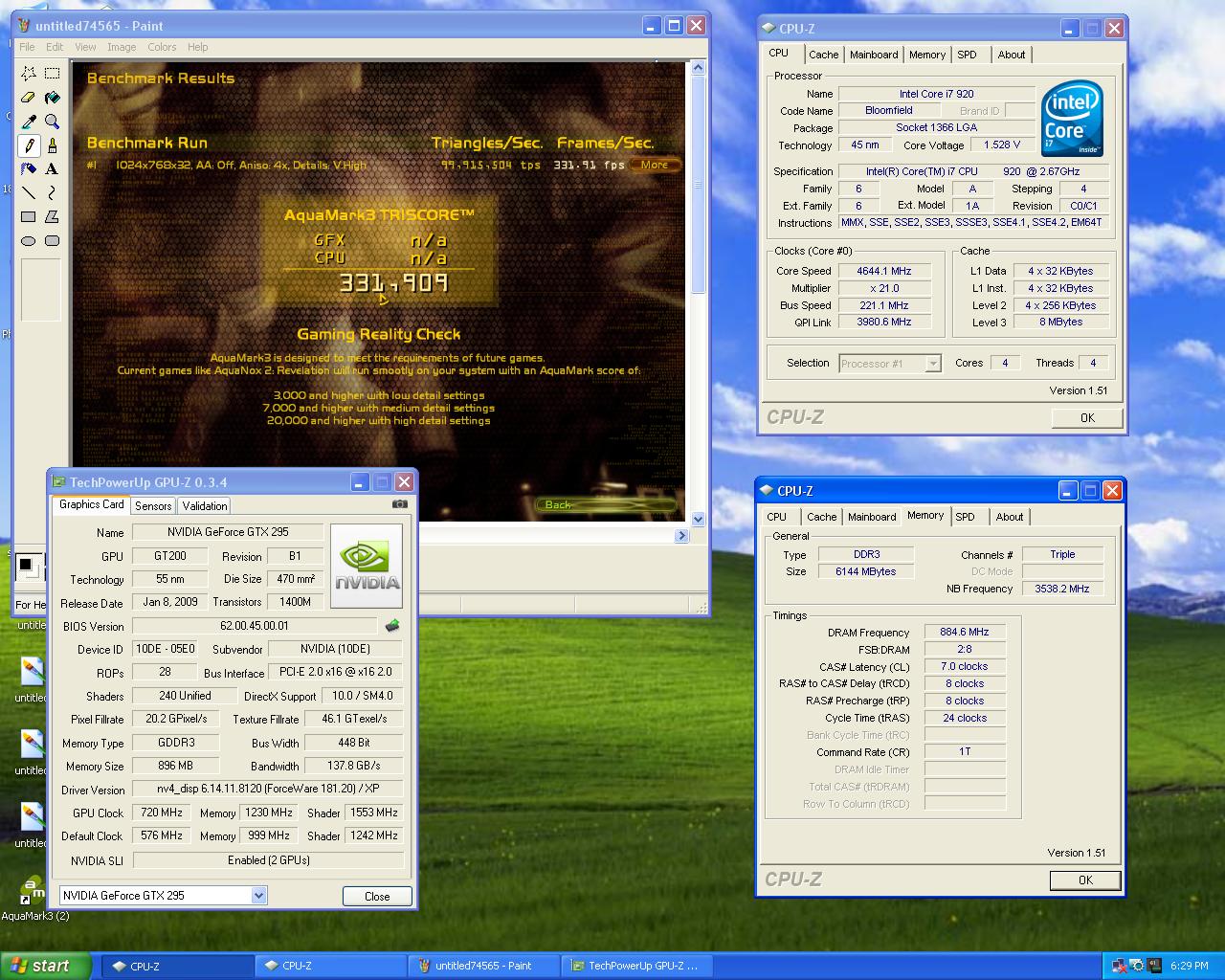Open the CPU tab in bottom CPU-Z window
Image resolution: width=1225 pixels, height=980 pixels.
pos(777,517)
